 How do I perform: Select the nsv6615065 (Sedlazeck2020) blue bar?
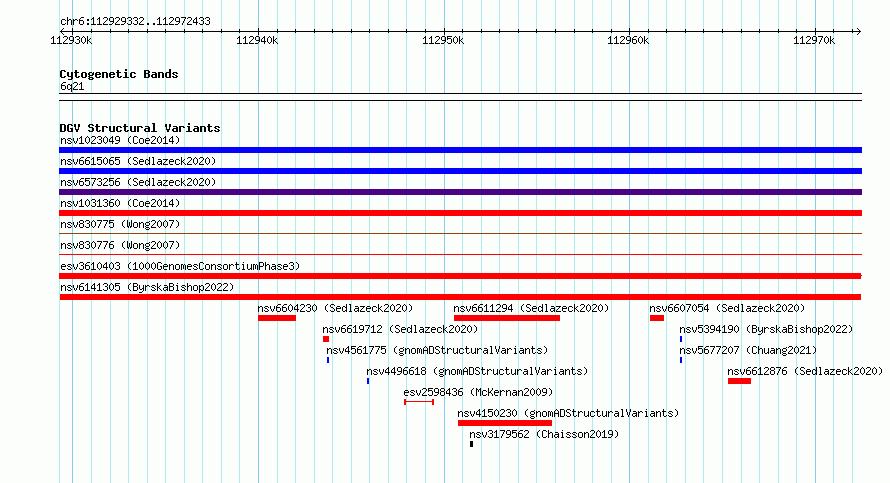(x=460, y=171)
